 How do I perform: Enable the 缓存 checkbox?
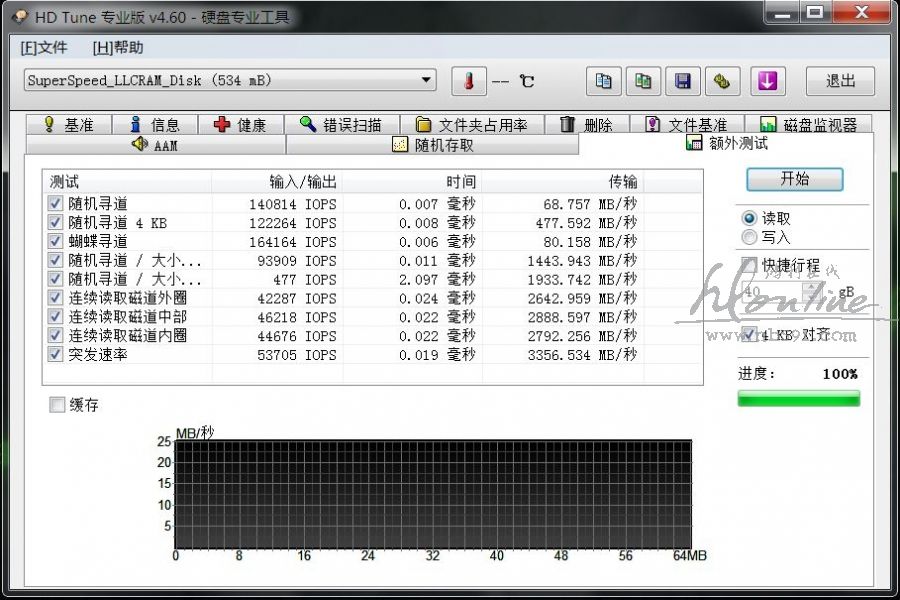coord(58,405)
